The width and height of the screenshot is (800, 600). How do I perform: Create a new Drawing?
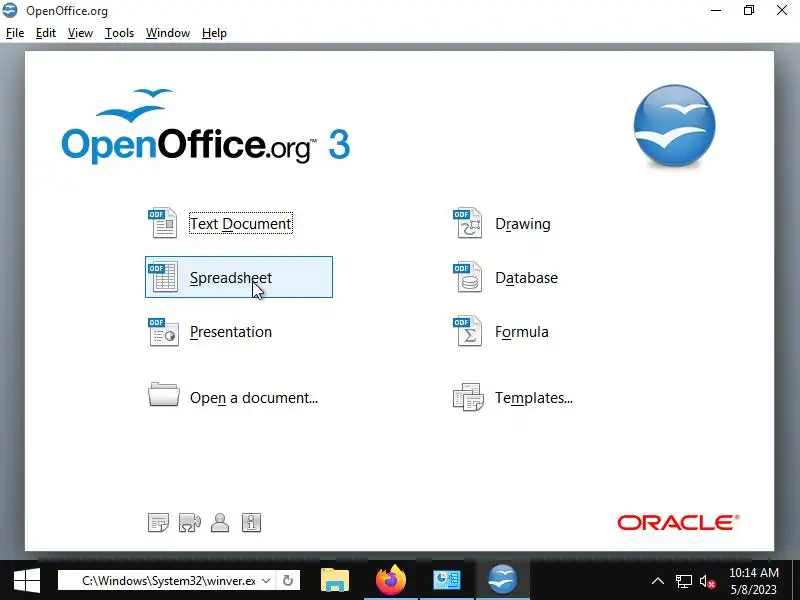pos(522,224)
